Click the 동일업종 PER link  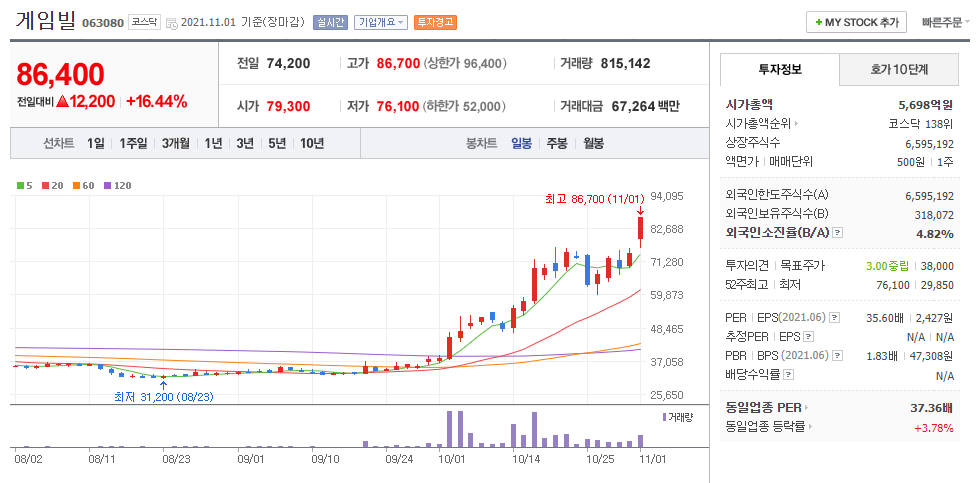coord(763,408)
